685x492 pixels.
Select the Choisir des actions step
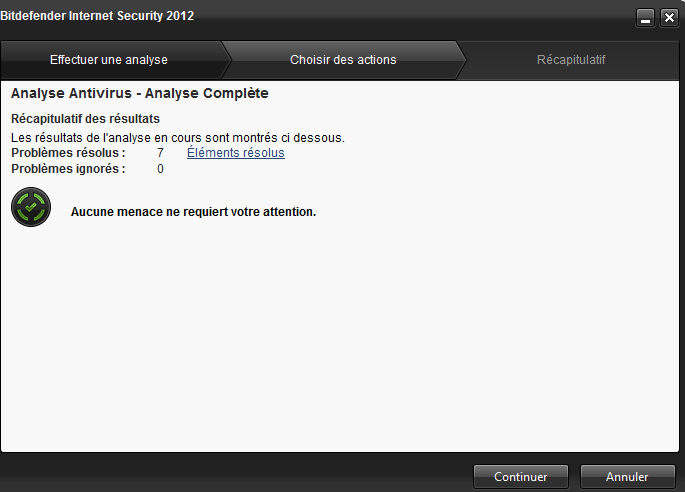343,60
